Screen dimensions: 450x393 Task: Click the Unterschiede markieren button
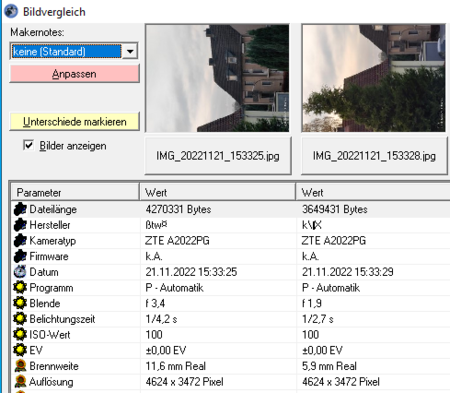point(74,122)
